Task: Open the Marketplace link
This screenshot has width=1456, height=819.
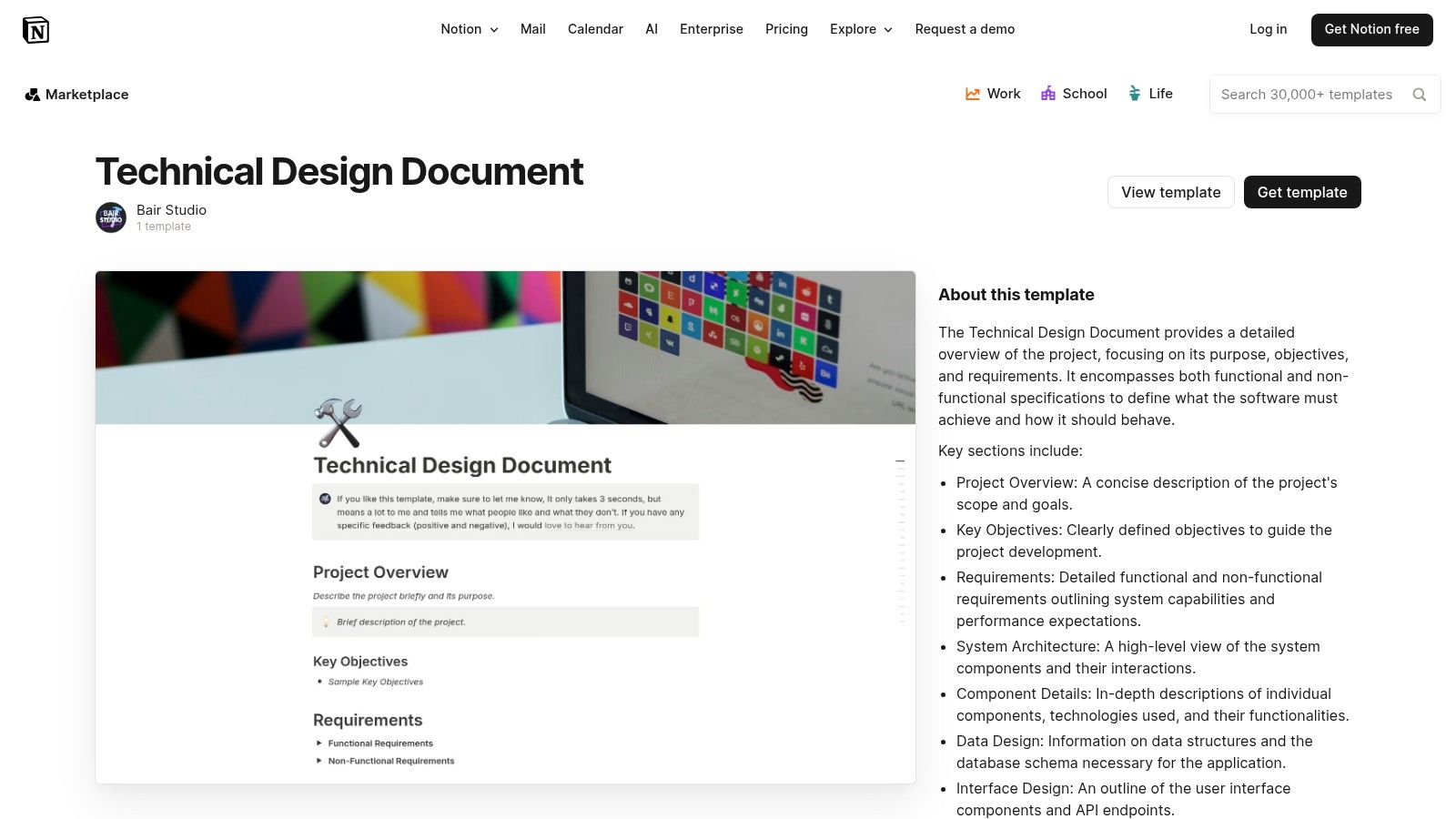Action: [x=76, y=95]
